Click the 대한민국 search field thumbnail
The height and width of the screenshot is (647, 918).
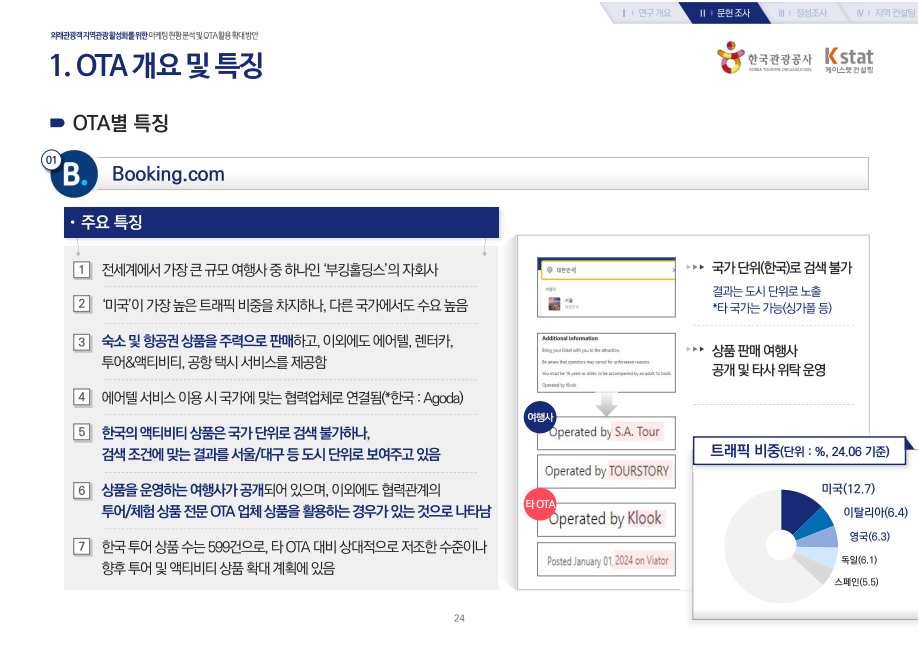pos(606,287)
